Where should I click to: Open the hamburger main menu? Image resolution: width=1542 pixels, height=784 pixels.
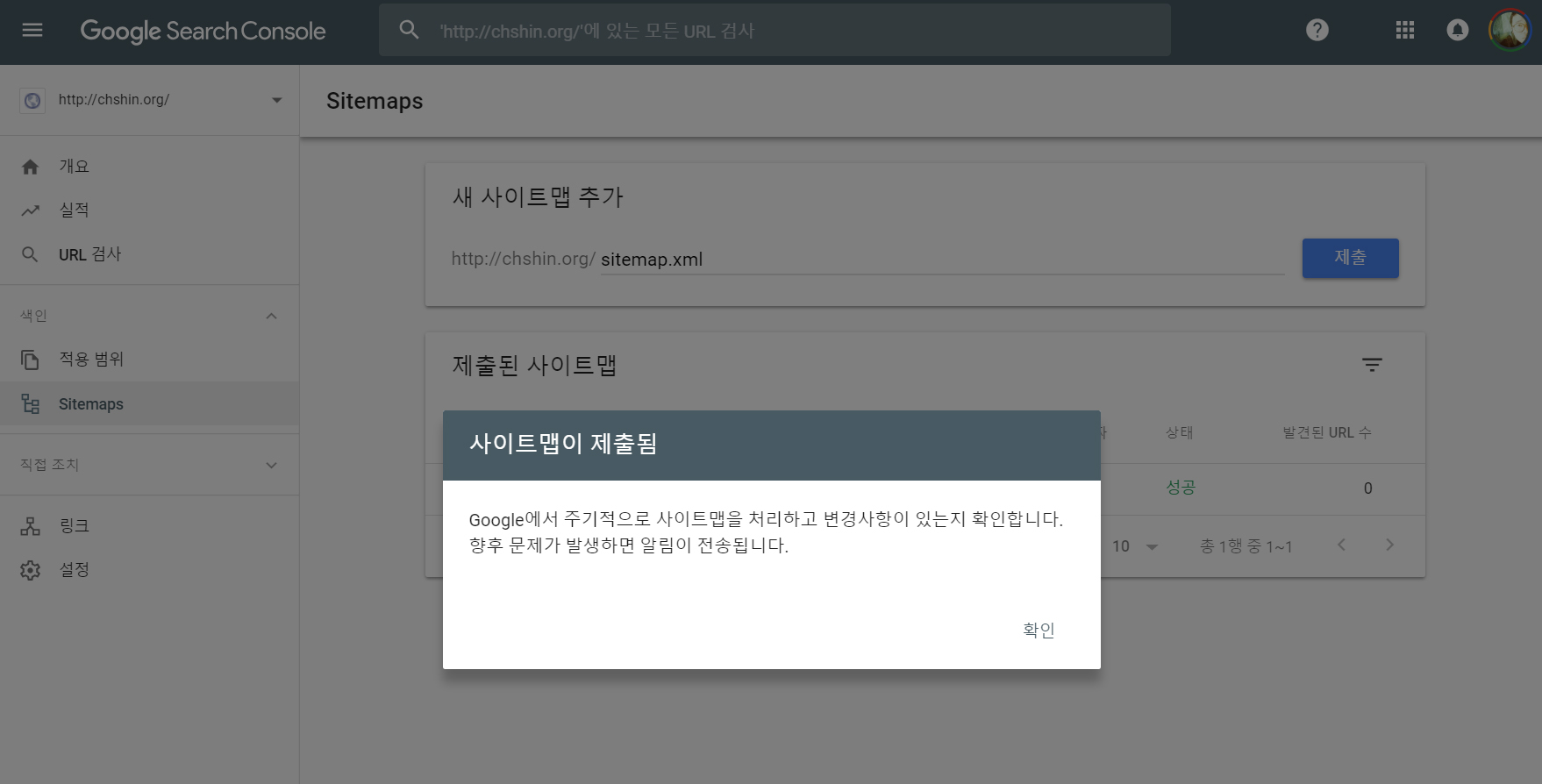point(32,31)
